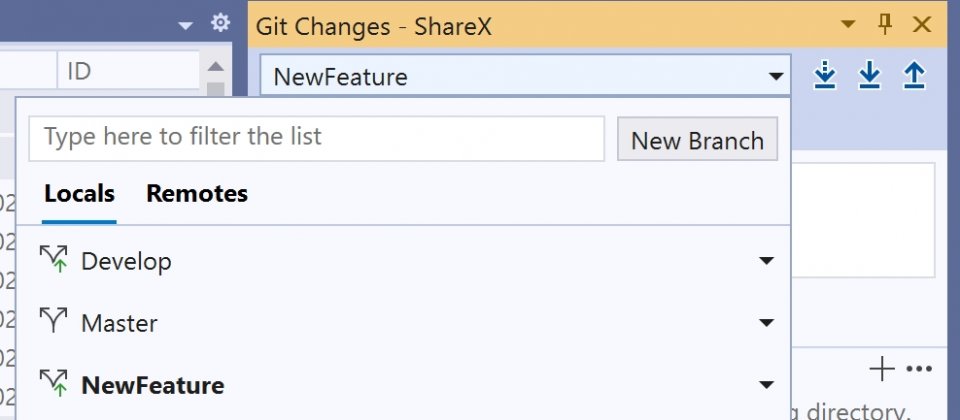Expand the Develop branch options arrow
Screen dimensions: 960x420
[x=766, y=261]
